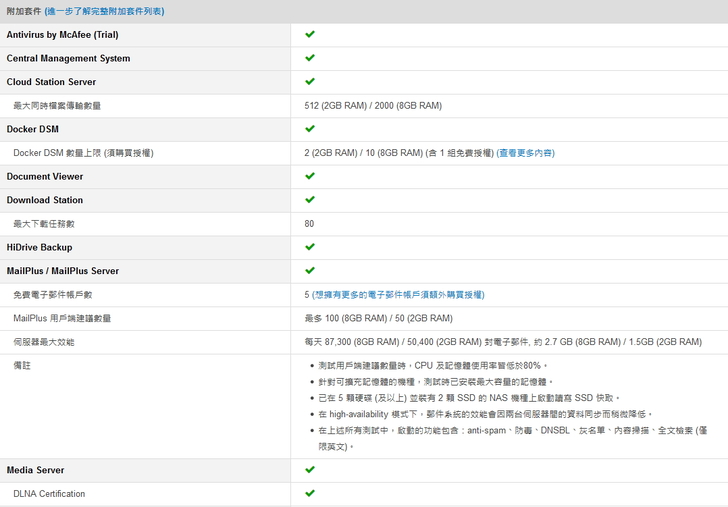Click the HiDrive Backup green checkmark

[x=310, y=247]
